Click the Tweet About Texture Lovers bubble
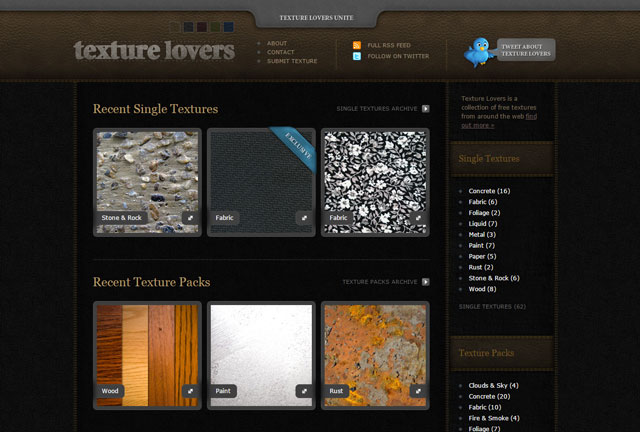 tap(526, 50)
